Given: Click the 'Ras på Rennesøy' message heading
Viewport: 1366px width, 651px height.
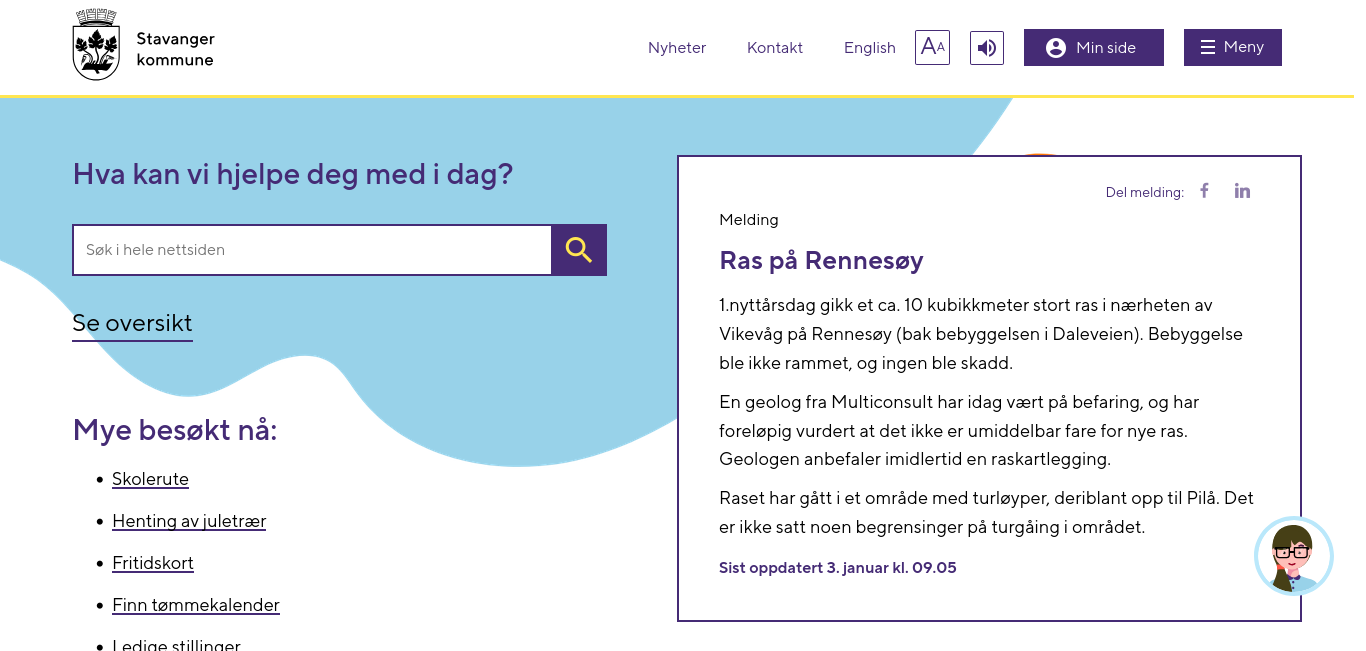Looking at the screenshot, I should (821, 260).
